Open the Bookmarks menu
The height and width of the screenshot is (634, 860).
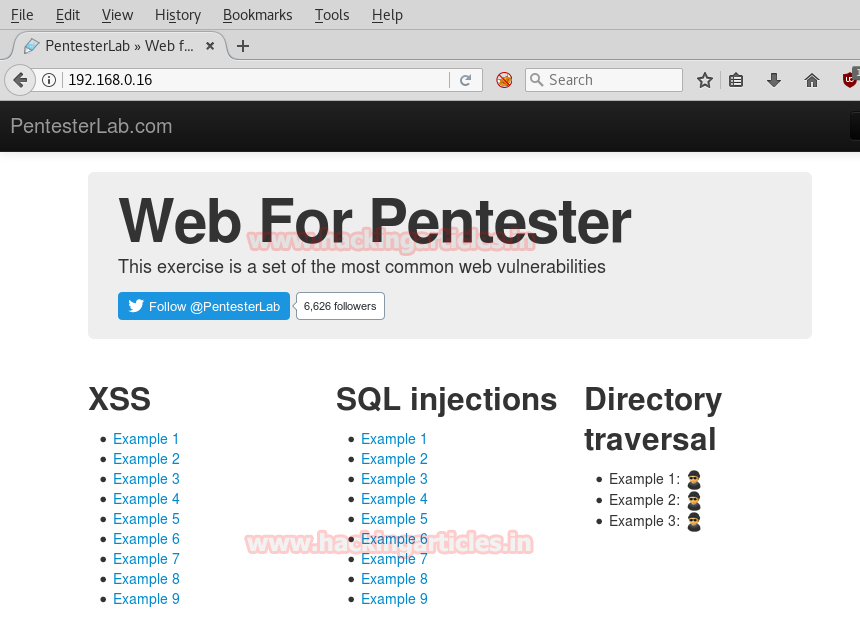pyautogui.click(x=257, y=15)
